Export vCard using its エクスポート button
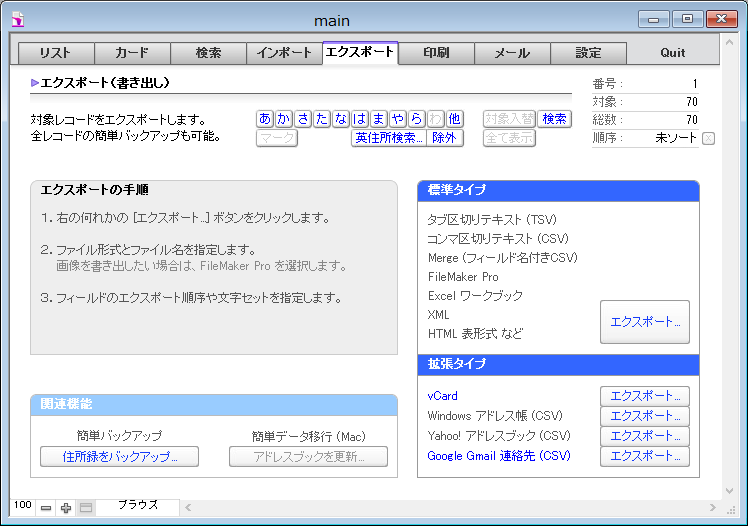 coord(645,396)
